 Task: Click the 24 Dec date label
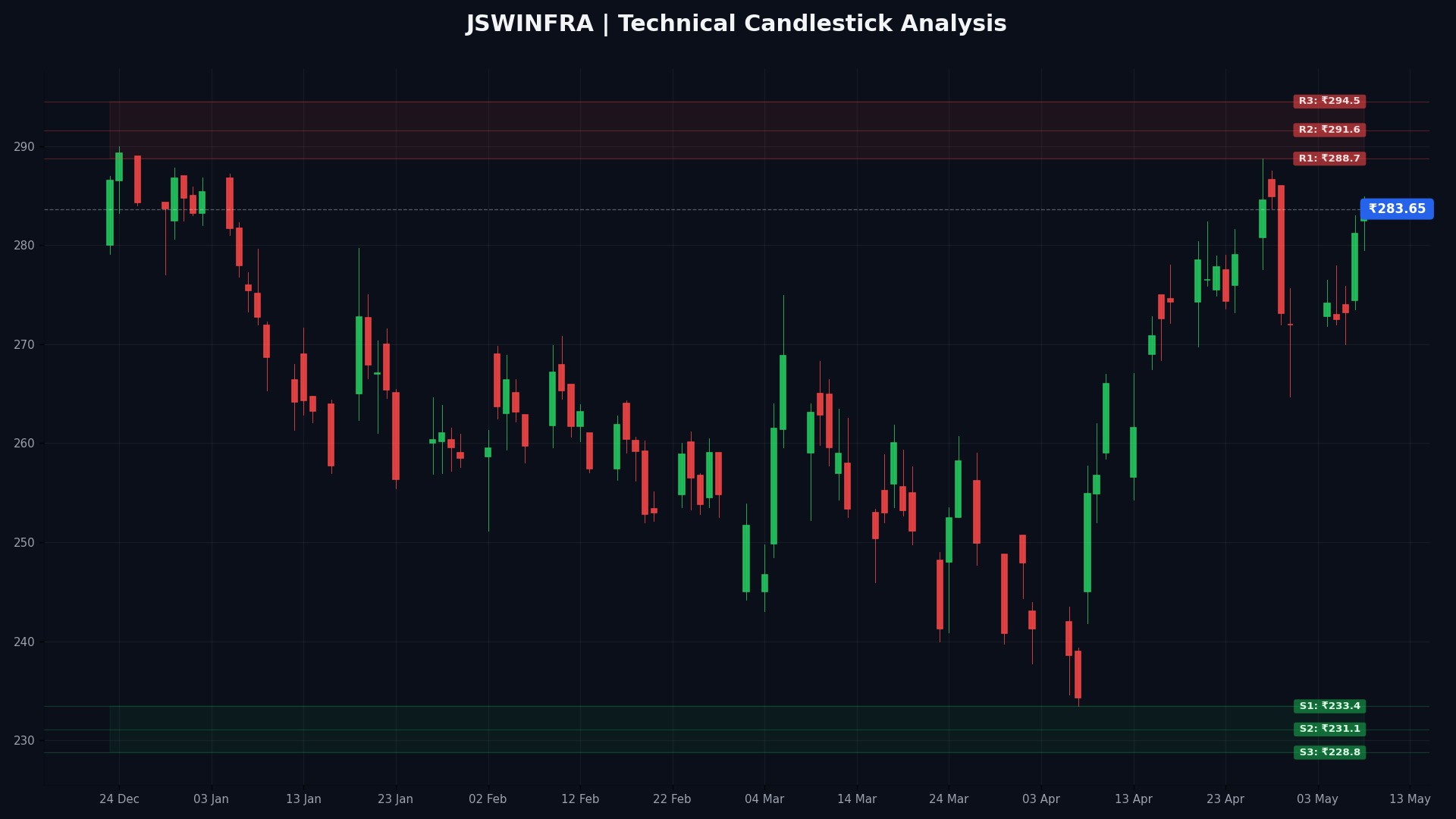coord(119,799)
